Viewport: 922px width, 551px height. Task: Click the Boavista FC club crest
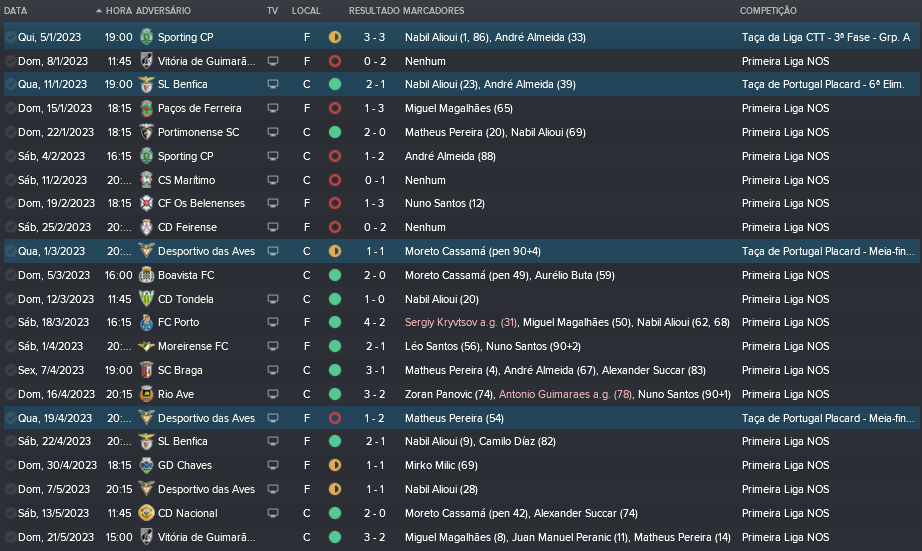[147, 275]
